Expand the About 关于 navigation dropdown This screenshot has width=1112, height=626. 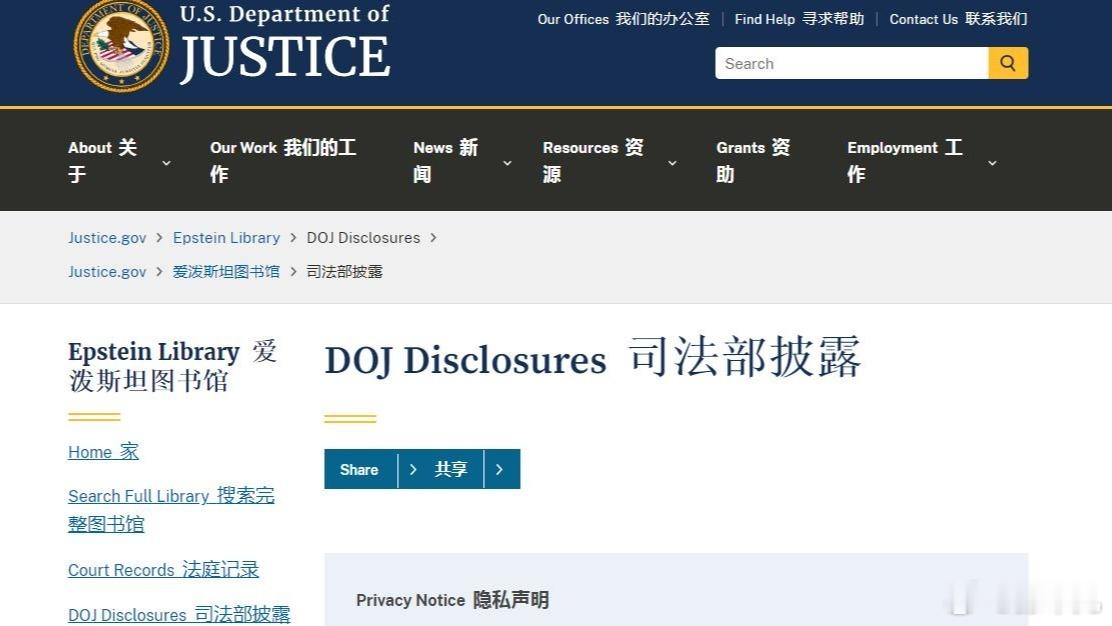pos(103,160)
